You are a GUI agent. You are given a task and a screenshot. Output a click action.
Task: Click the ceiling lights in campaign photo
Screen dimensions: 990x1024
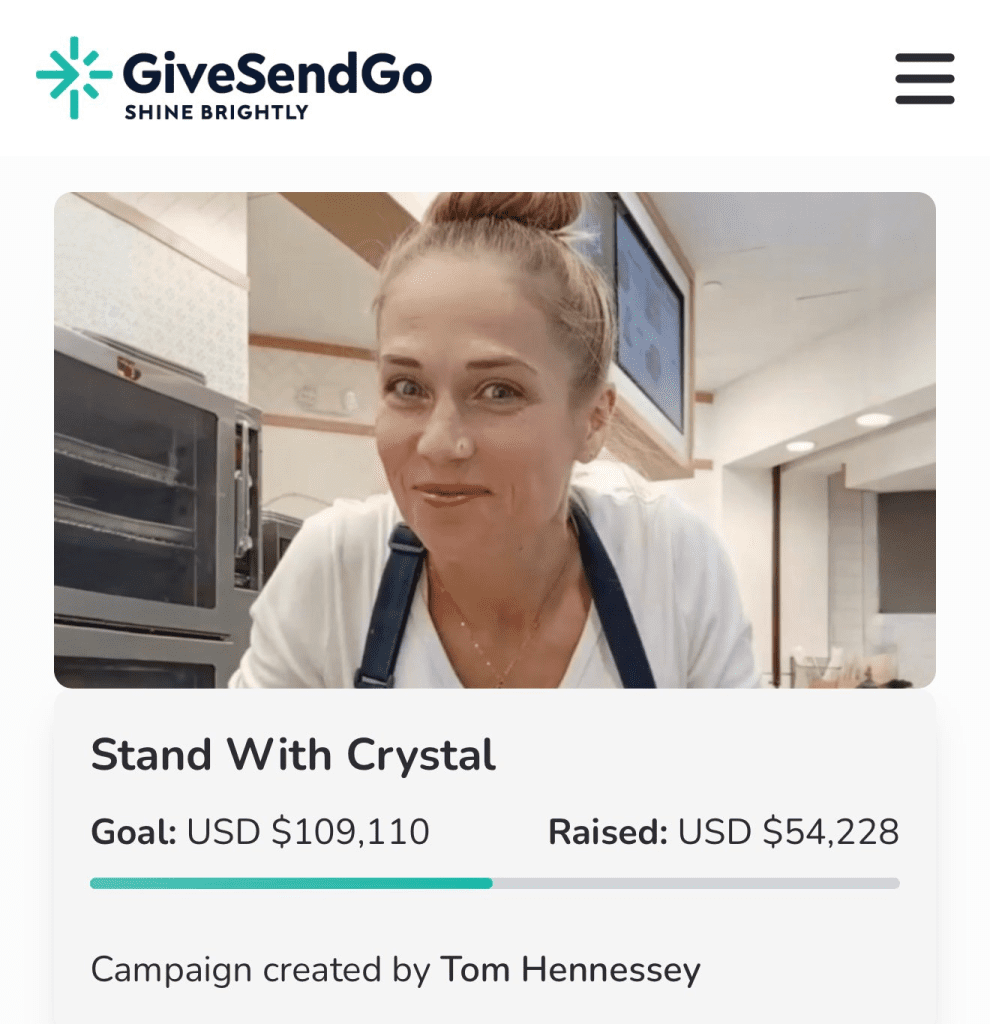pyautogui.click(x=837, y=431)
